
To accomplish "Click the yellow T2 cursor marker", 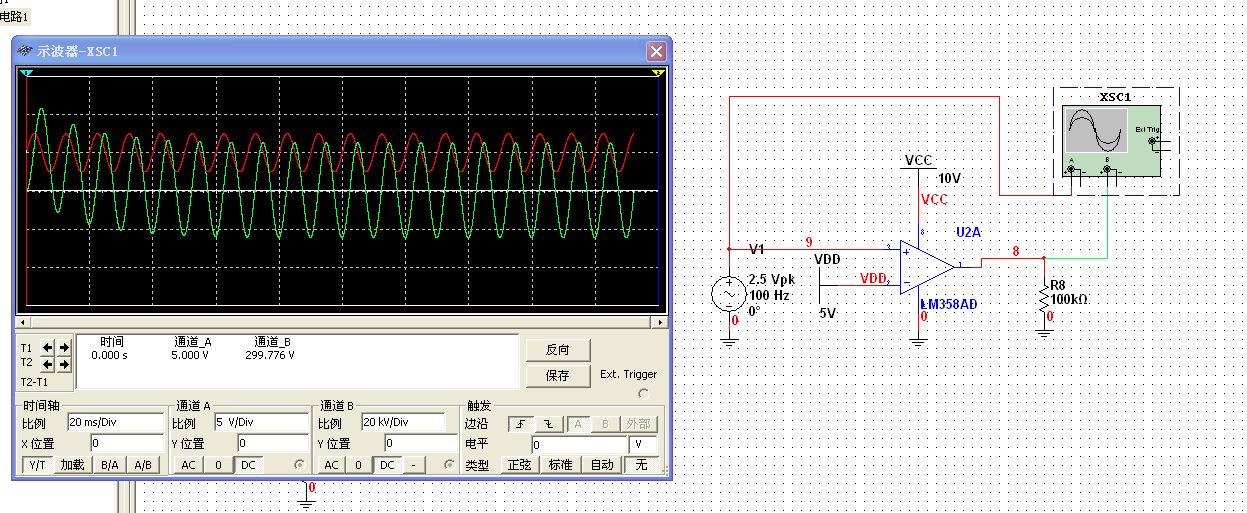I will pos(658,73).
